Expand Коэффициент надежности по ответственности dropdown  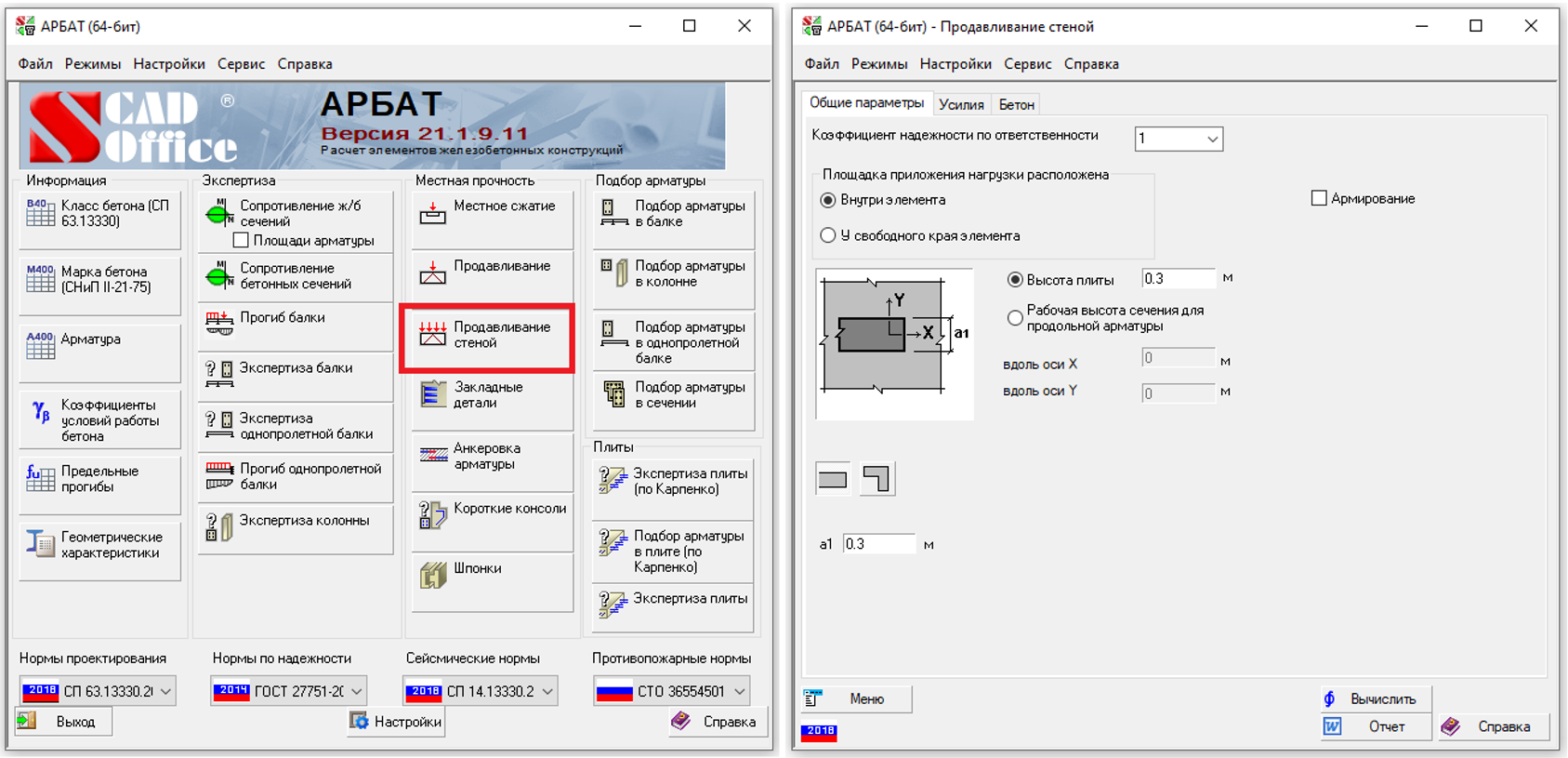pyautogui.click(x=1212, y=140)
